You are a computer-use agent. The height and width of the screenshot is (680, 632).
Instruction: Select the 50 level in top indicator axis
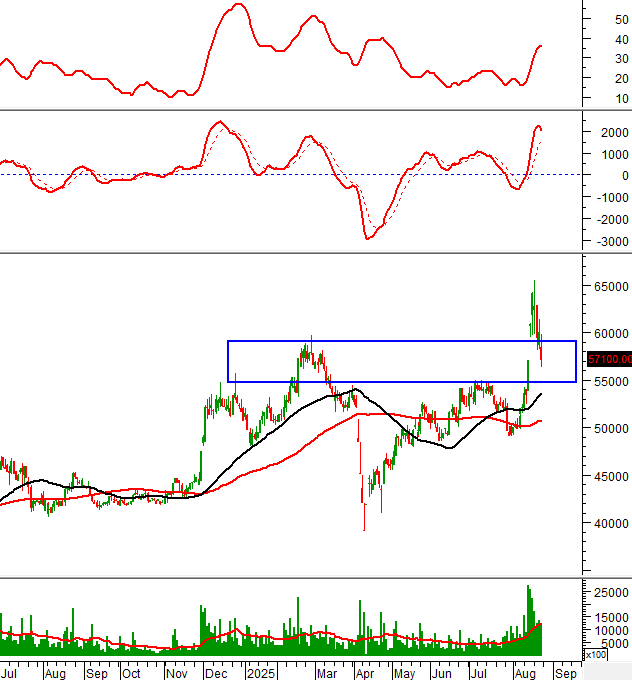point(622,20)
